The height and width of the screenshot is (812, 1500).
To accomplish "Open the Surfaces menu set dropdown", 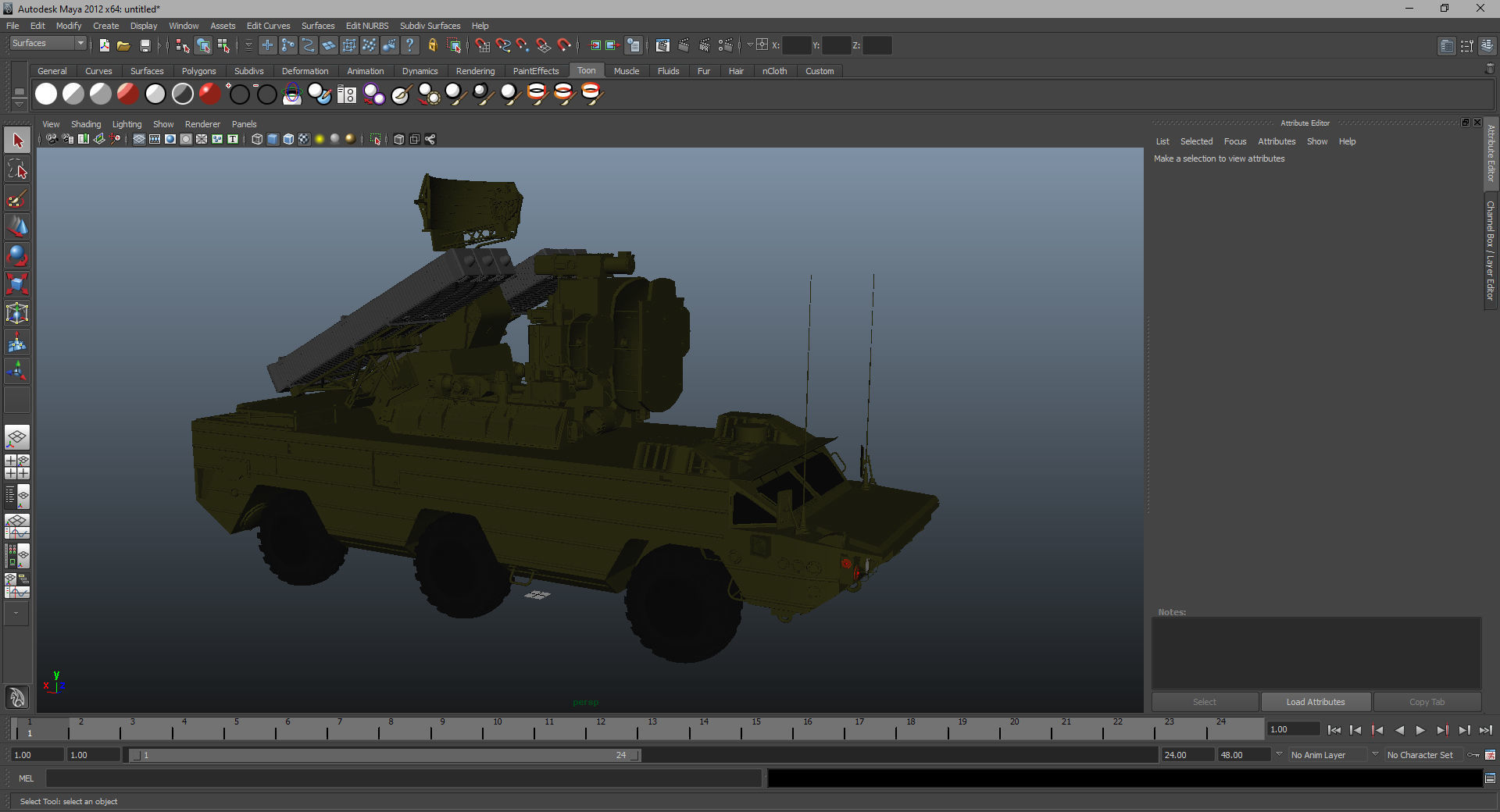I will point(48,44).
